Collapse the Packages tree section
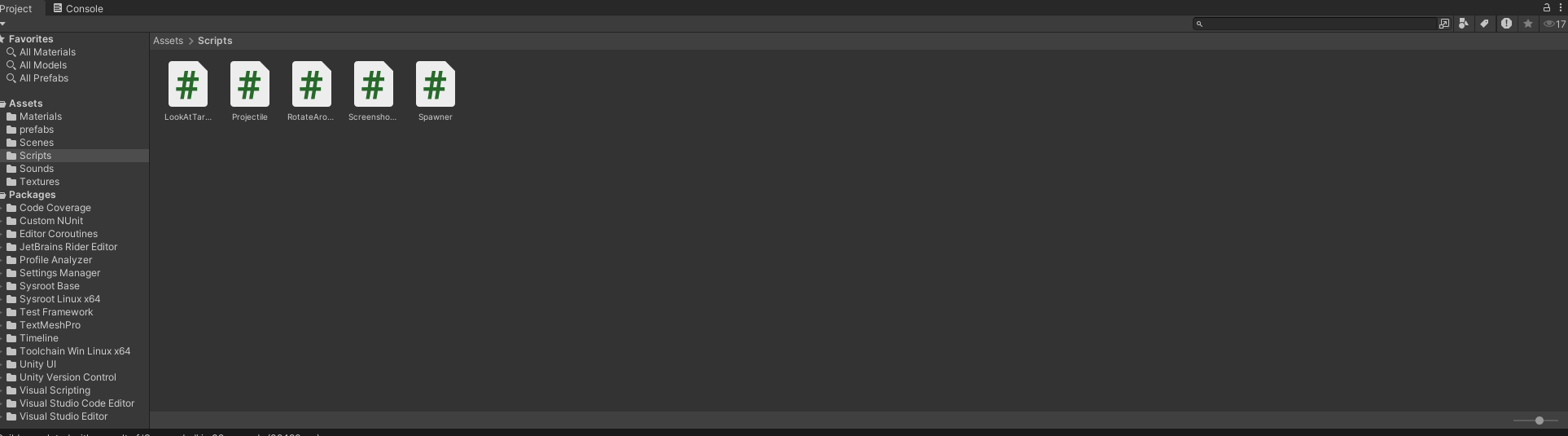The width and height of the screenshot is (1568, 436). pos(3,195)
